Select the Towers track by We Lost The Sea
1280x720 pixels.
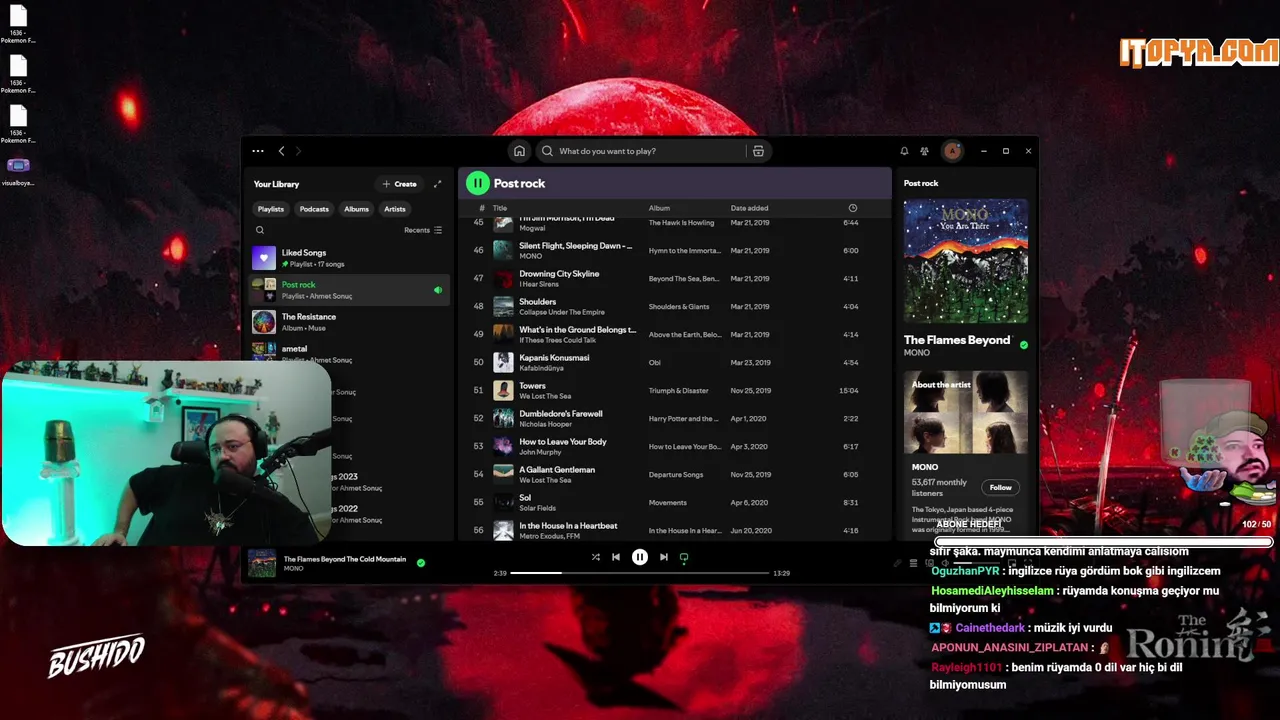tap(674, 390)
